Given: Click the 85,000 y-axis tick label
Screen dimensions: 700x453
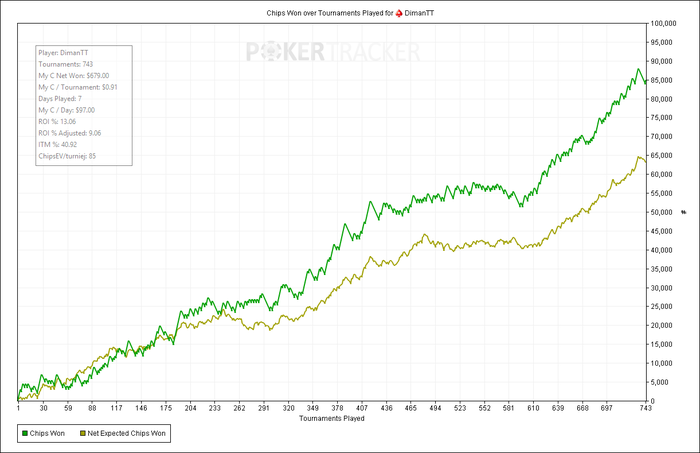Looking at the screenshot, I should 662,80.
